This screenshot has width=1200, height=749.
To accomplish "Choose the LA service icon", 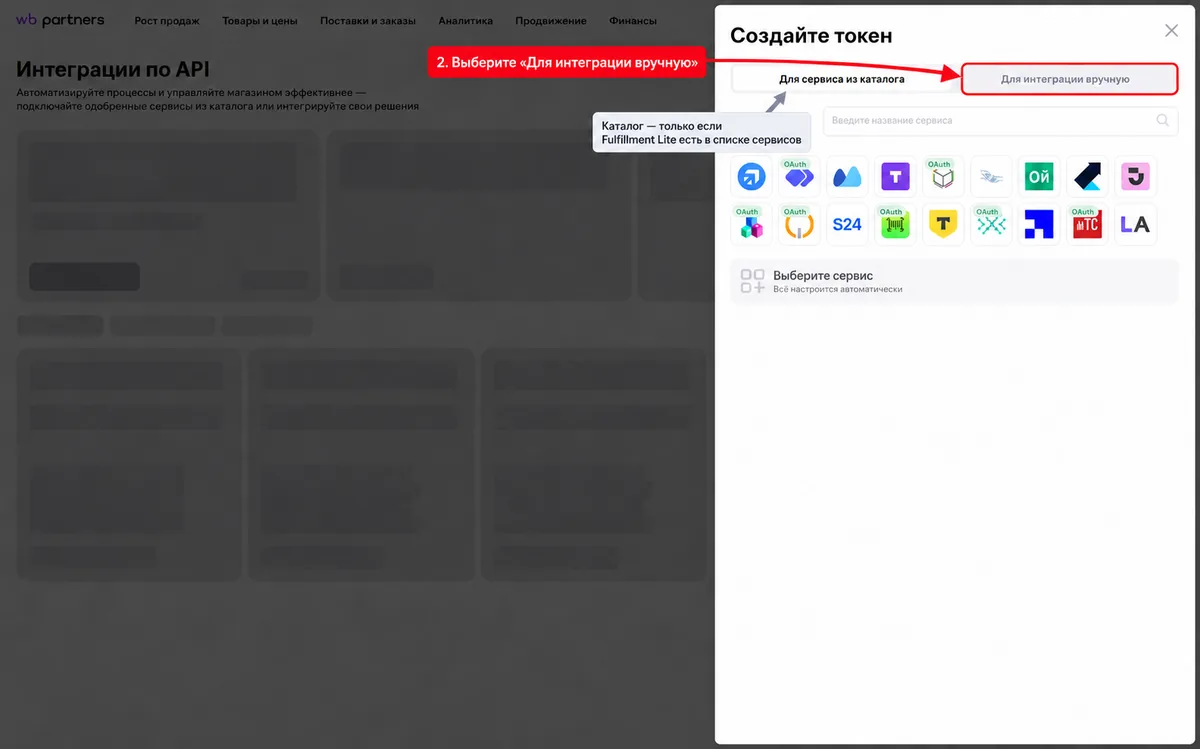I will (1135, 225).
